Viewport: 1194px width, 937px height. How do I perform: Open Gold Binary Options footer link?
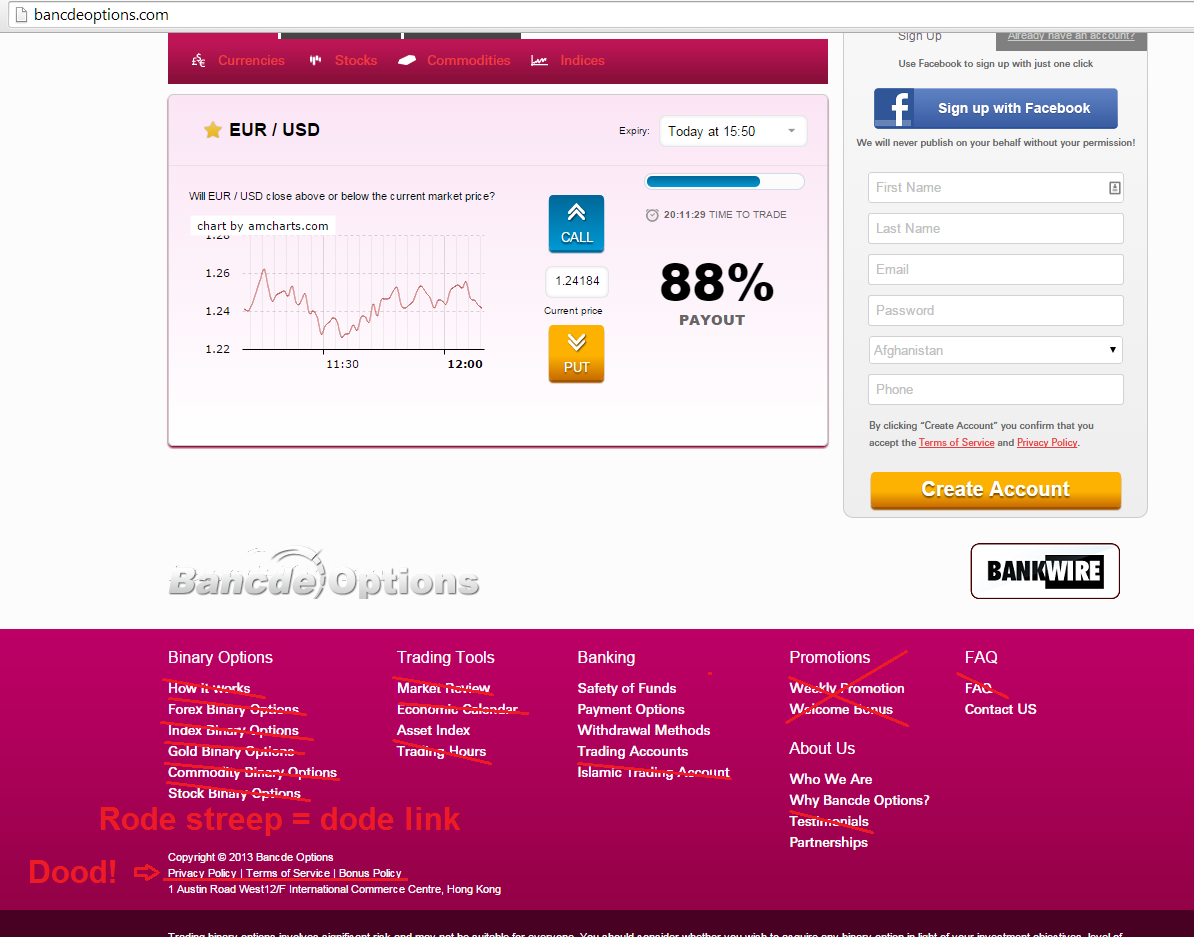[231, 751]
